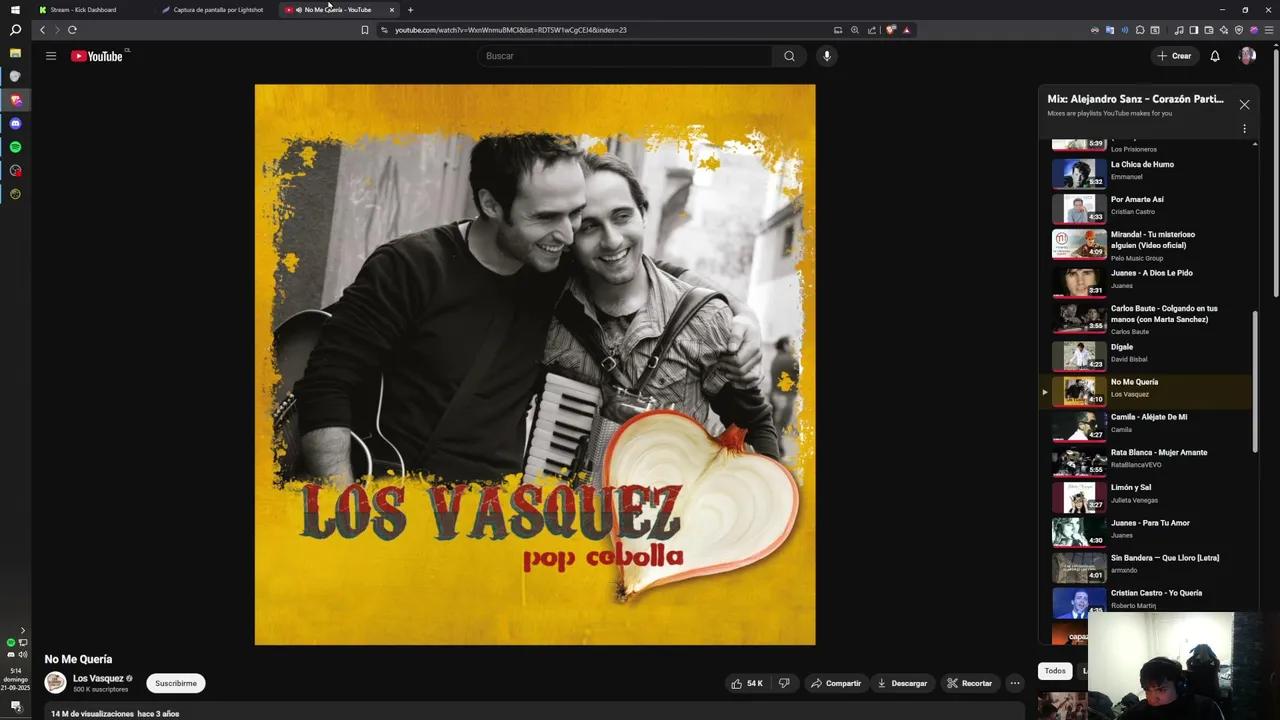Close the Mix playlist panel

coord(1244,104)
